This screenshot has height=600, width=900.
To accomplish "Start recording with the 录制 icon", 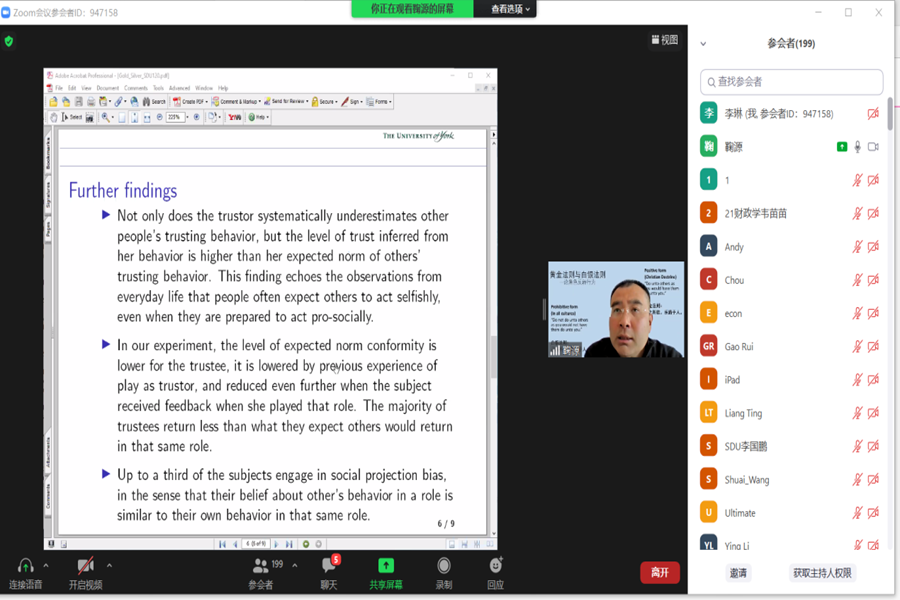I will tap(444, 566).
